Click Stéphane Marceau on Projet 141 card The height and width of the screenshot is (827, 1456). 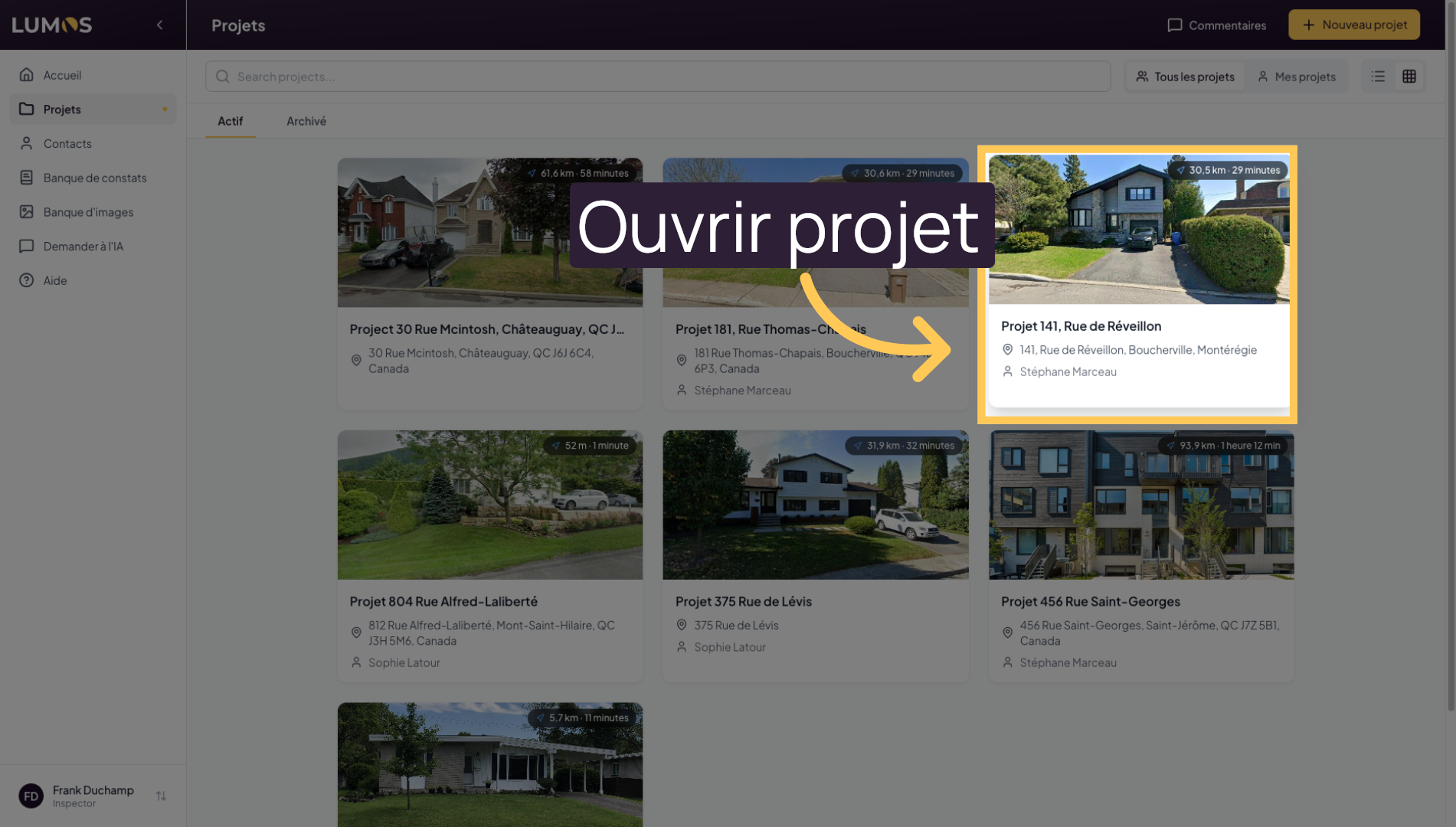[x=1068, y=372]
